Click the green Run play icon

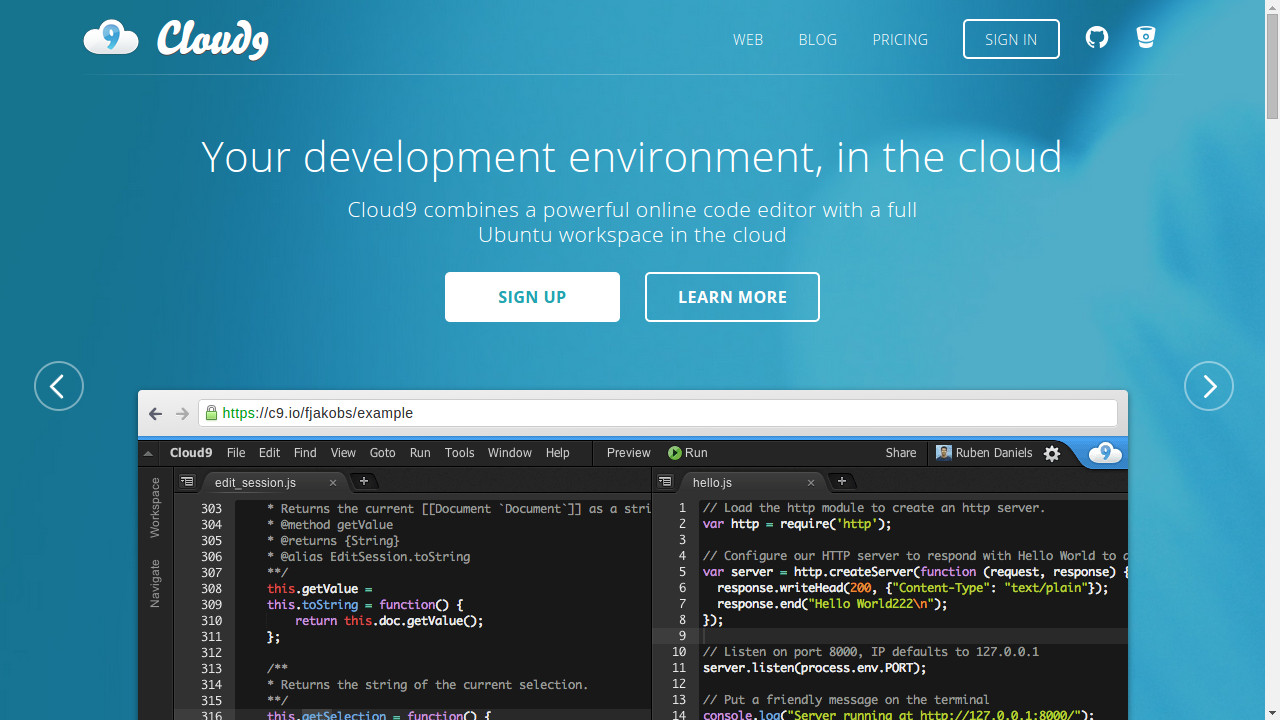pos(675,453)
